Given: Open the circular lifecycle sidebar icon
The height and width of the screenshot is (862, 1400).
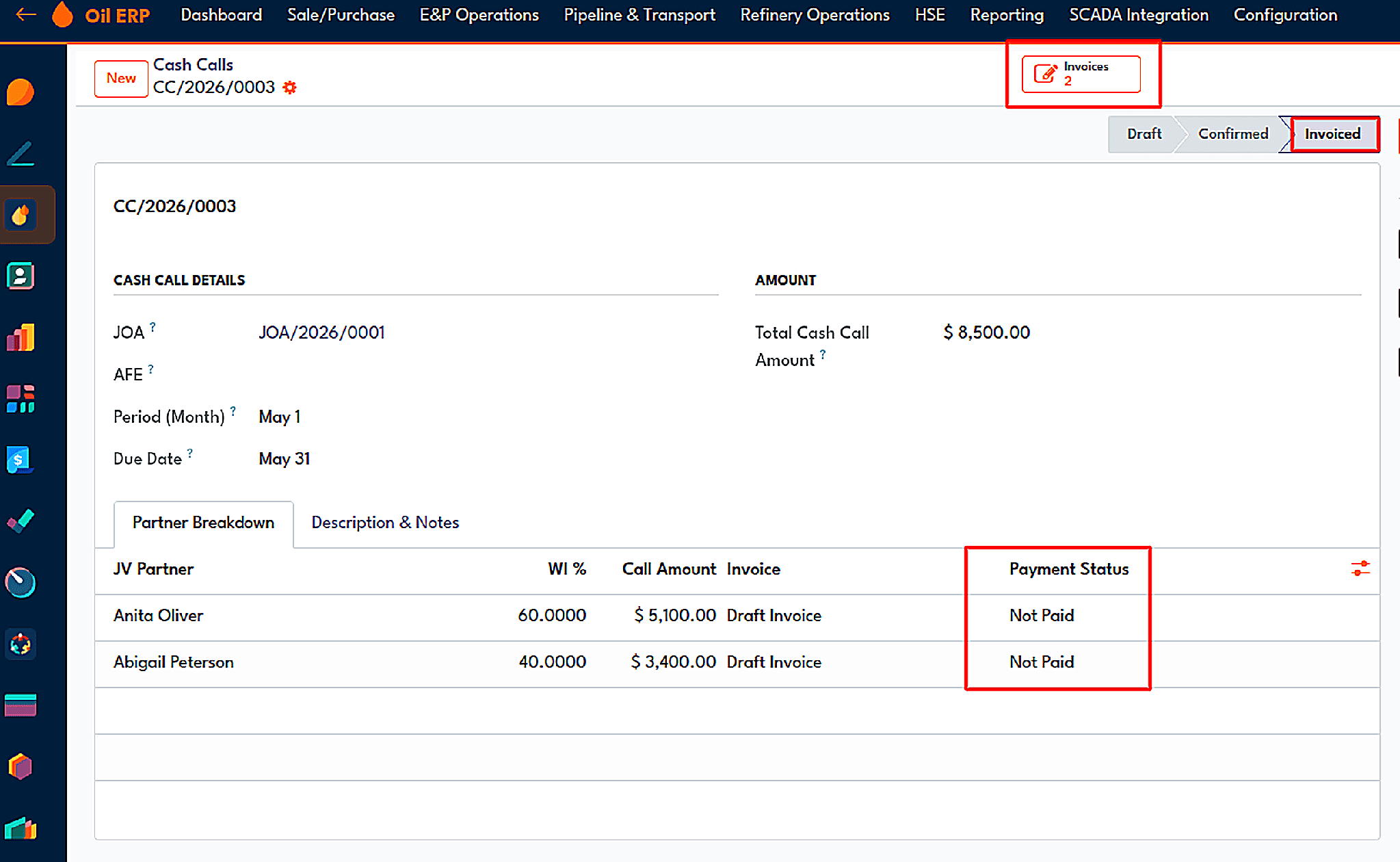Looking at the screenshot, I should 21,644.
